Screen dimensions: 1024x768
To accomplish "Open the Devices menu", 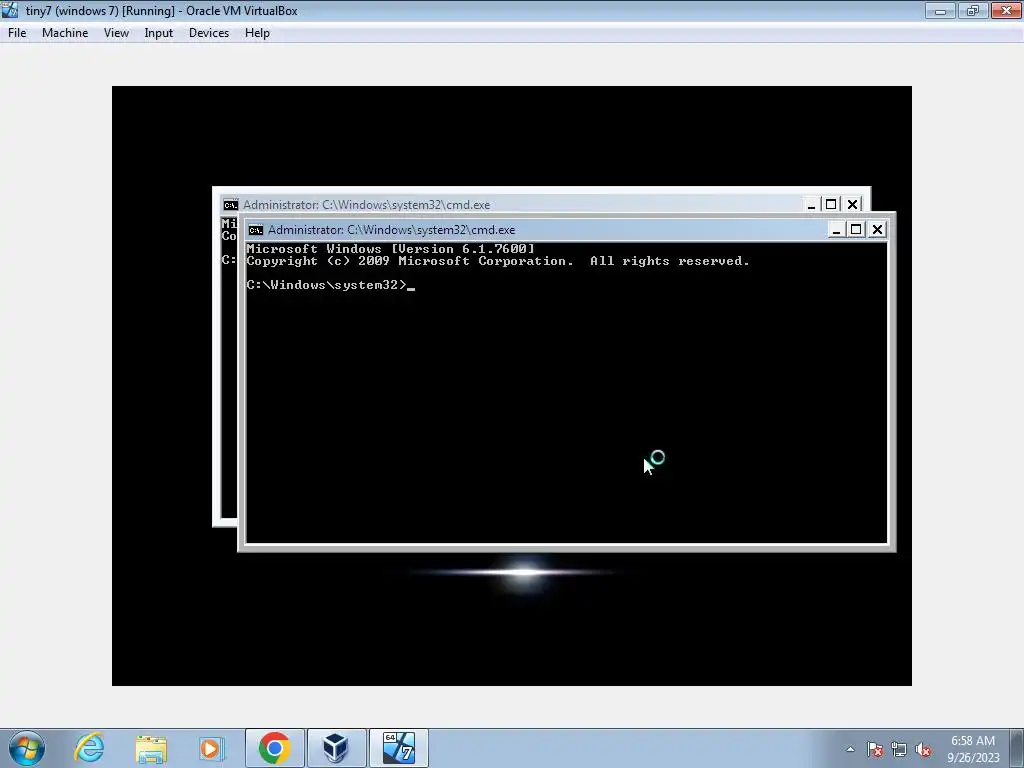I will [209, 33].
